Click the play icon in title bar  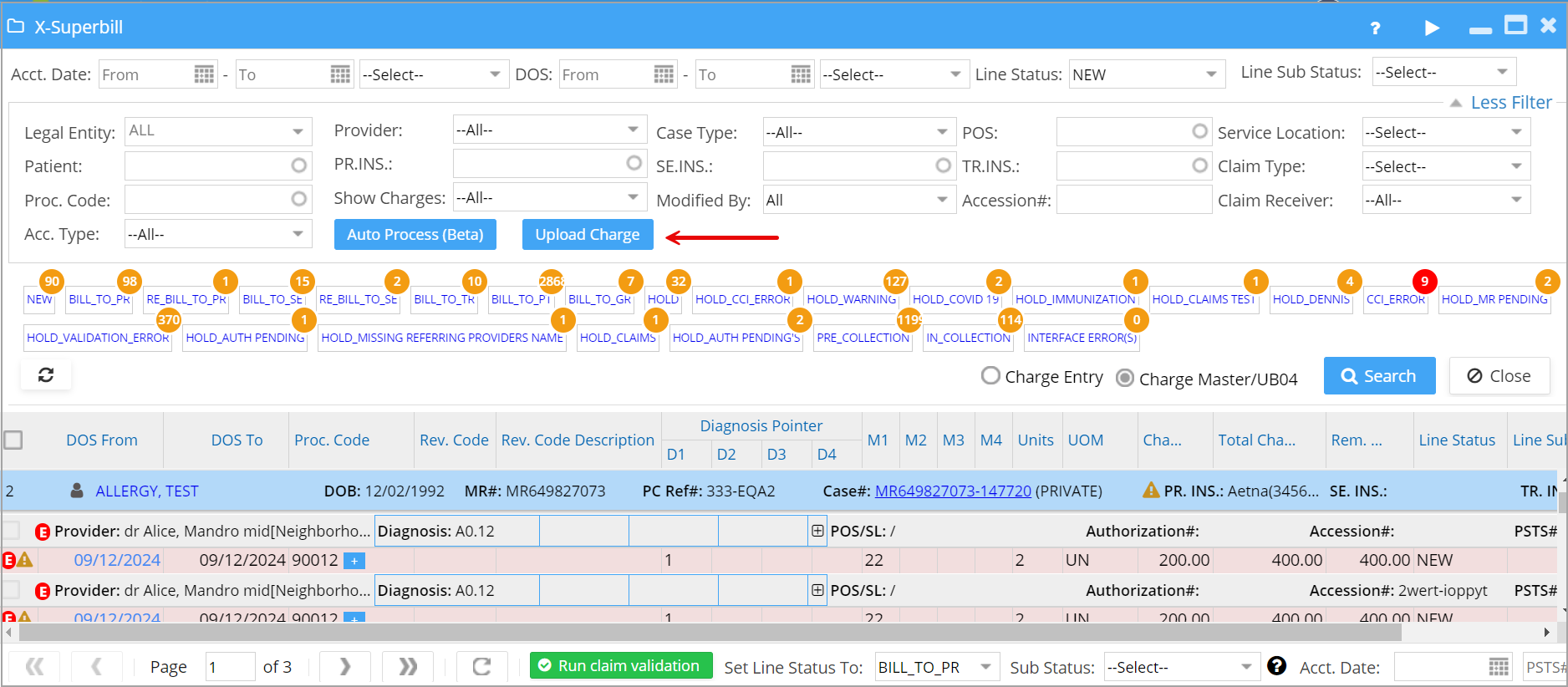click(x=1432, y=28)
